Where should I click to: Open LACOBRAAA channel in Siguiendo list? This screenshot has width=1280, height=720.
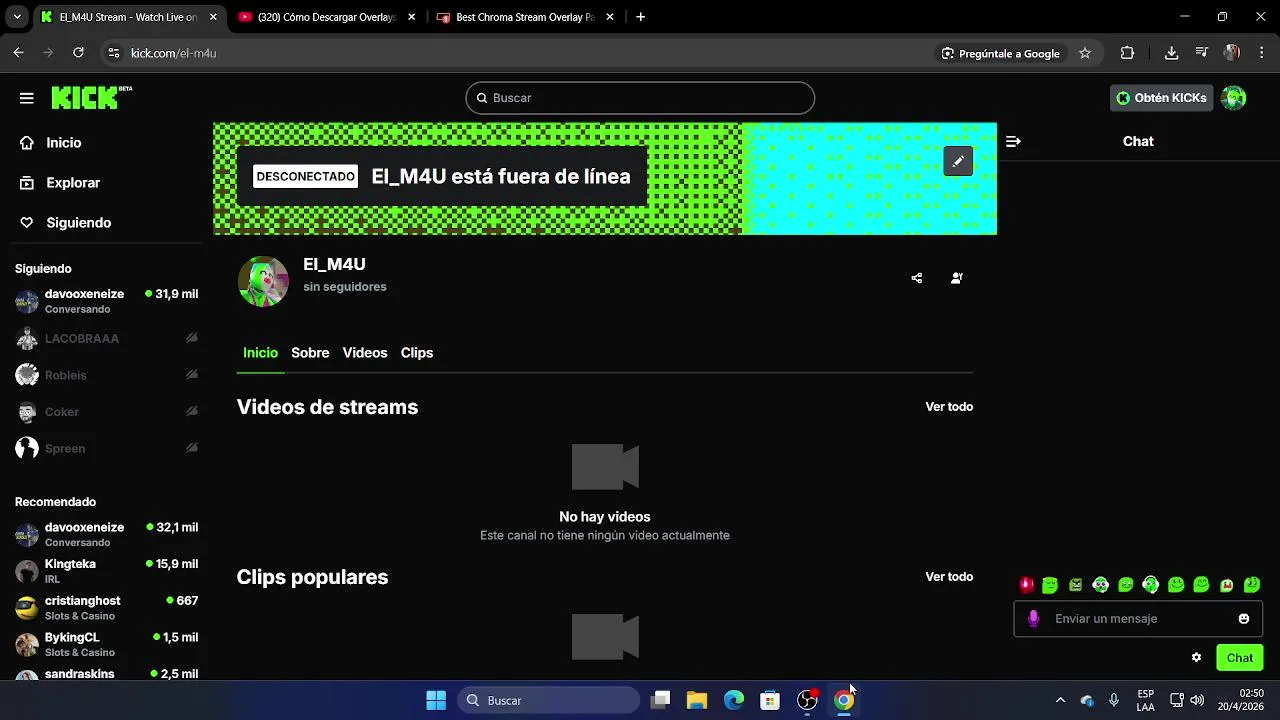(x=106, y=339)
